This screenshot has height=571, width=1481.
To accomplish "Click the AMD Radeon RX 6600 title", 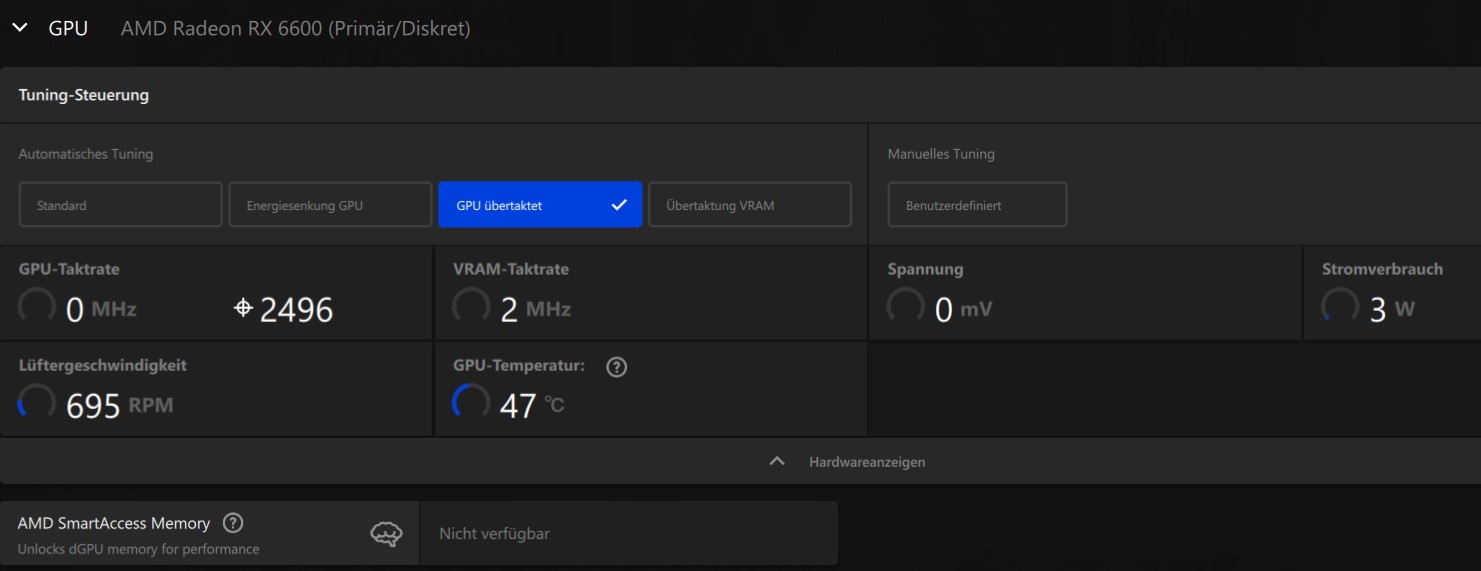I will (295, 29).
